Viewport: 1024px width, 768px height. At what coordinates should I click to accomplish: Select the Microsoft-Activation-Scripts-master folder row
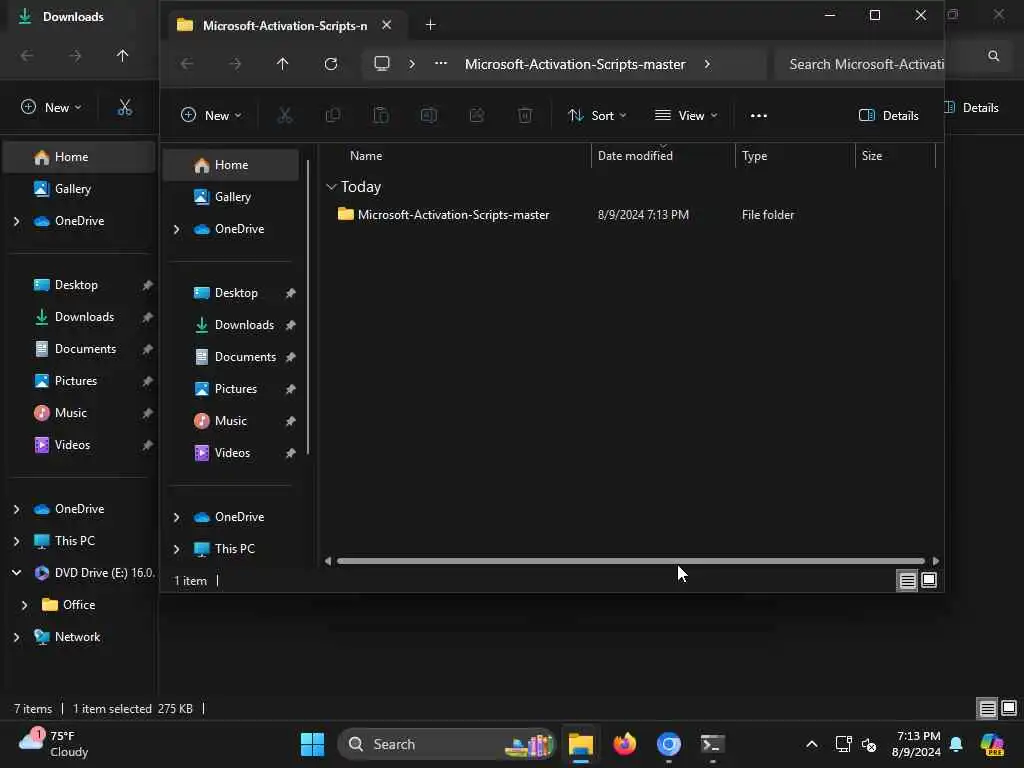click(630, 215)
